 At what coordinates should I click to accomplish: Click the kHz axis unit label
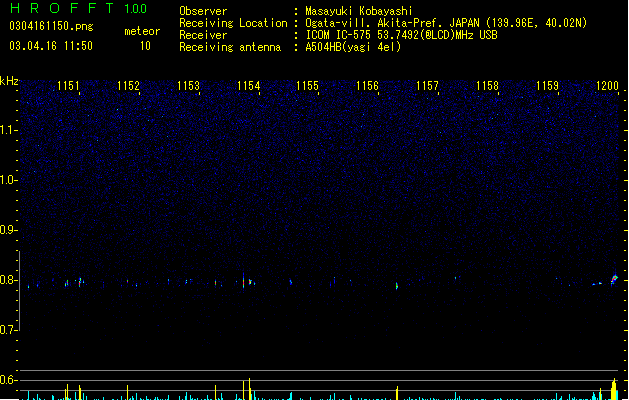pos(9,81)
